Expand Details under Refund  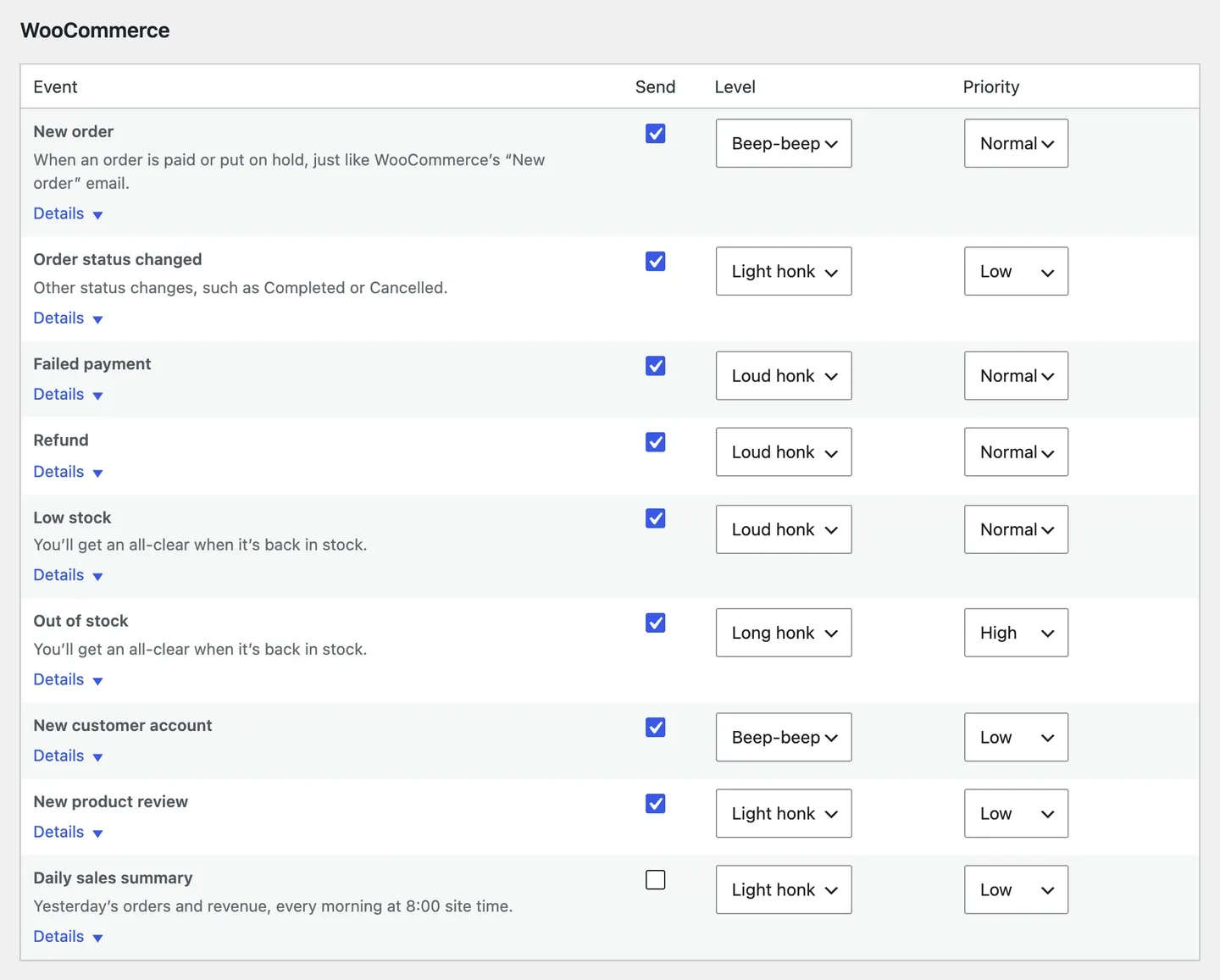coord(68,472)
